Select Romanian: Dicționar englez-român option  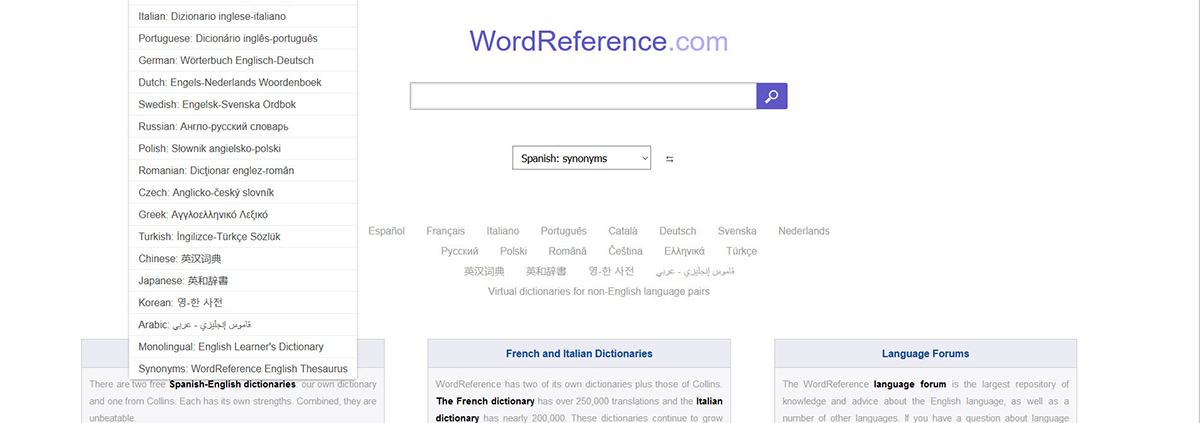tap(243, 170)
